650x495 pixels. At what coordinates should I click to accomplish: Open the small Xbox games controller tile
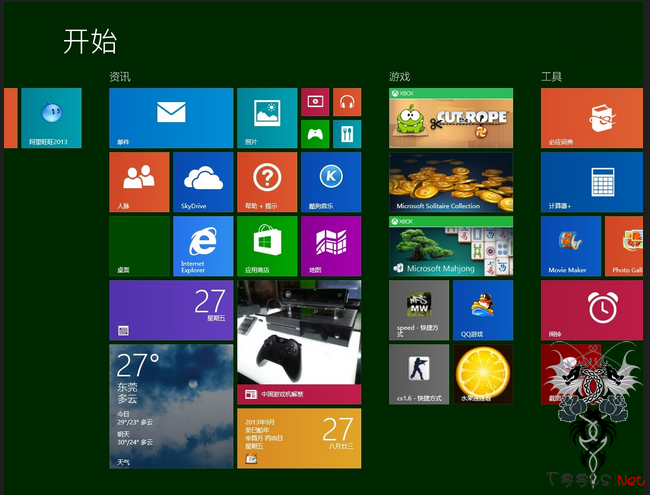[315, 134]
